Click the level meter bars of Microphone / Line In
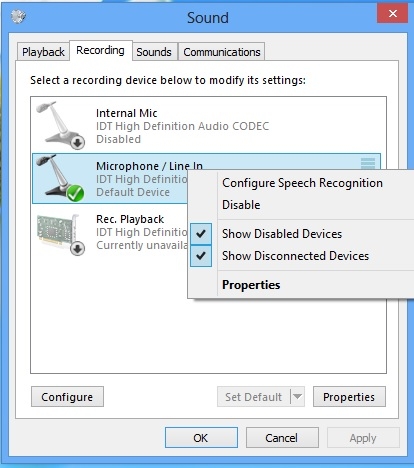 pos(368,164)
